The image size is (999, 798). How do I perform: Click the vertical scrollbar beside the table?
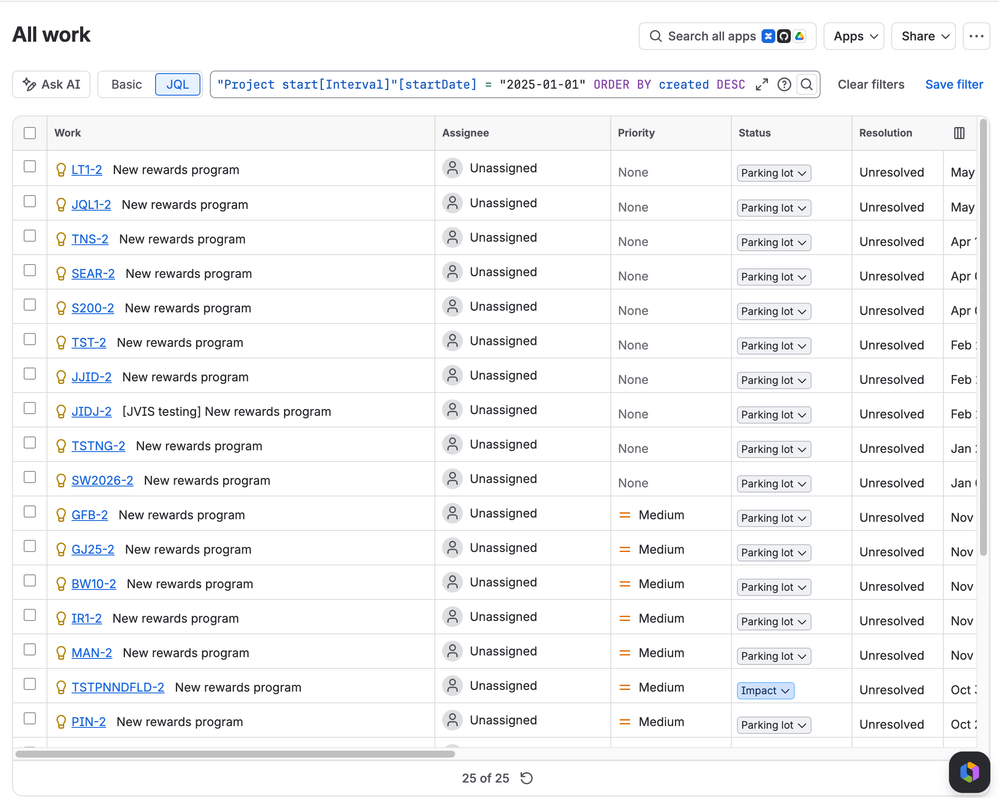tap(984, 338)
